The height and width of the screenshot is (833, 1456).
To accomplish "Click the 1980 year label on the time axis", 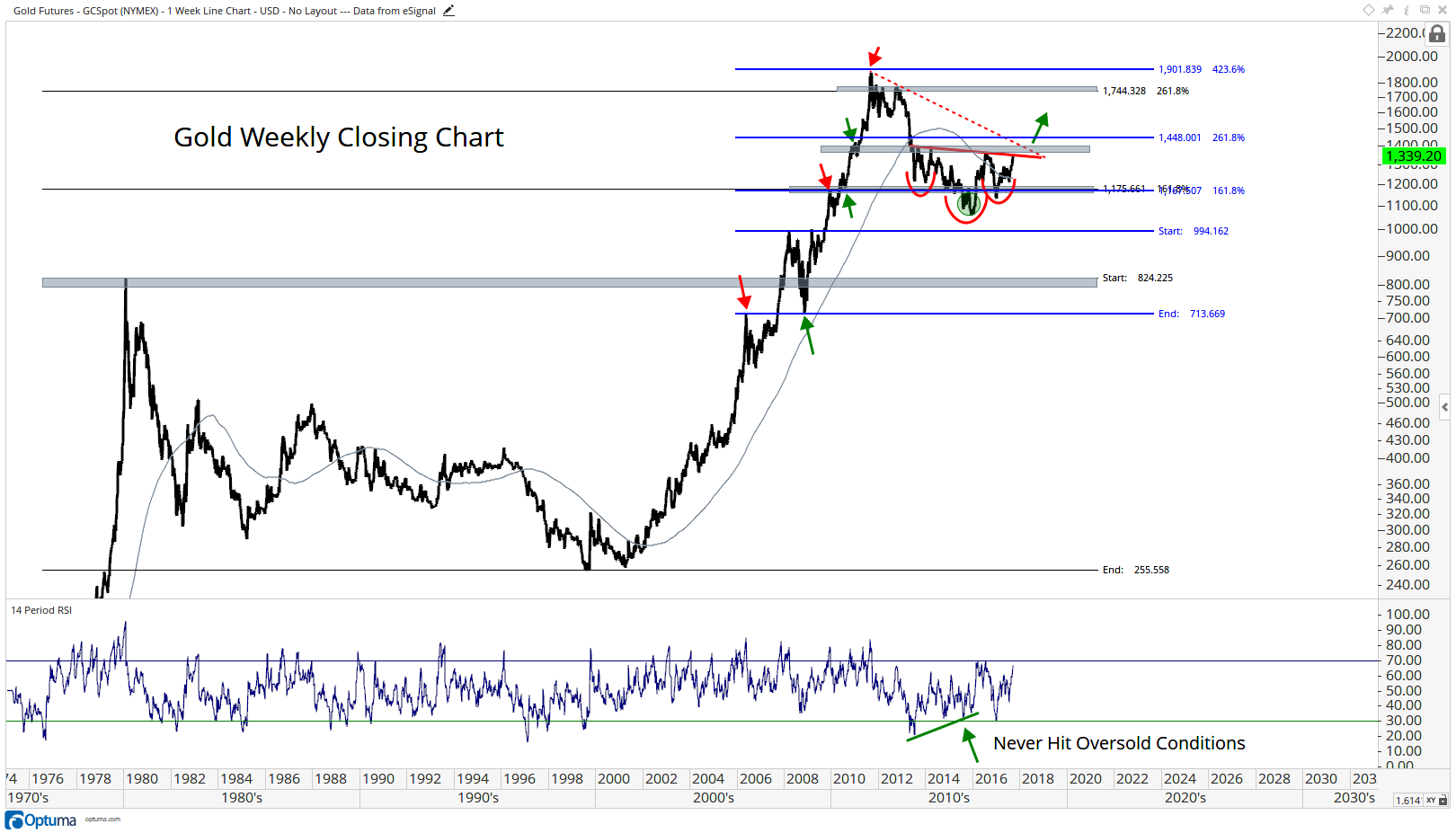I will tap(142, 779).
